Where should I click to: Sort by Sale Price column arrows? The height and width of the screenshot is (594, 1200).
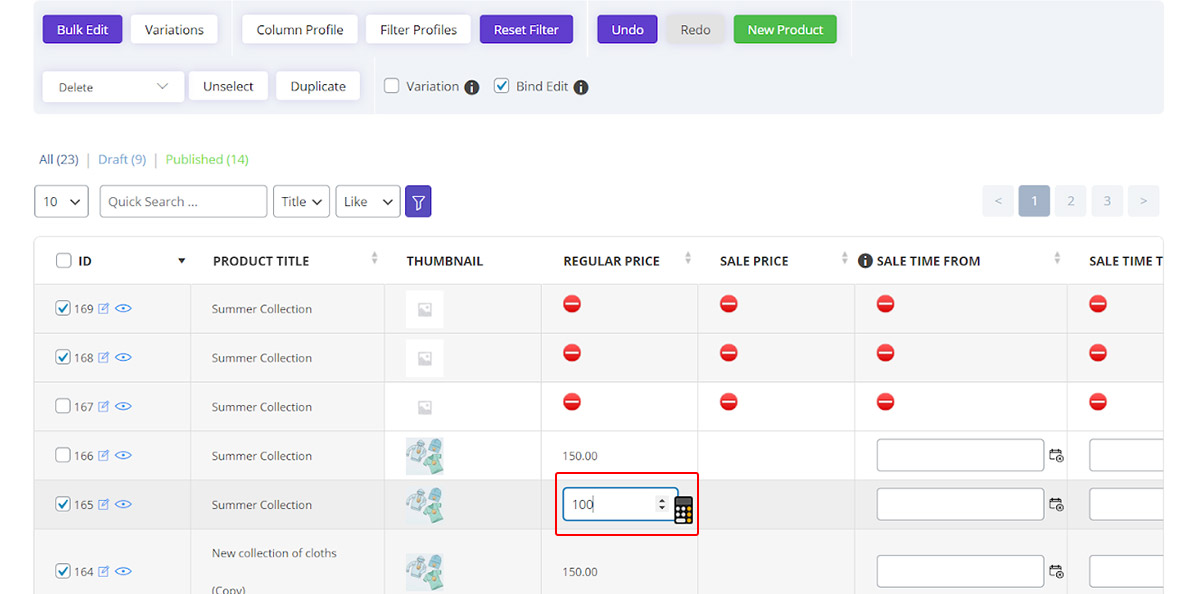pyautogui.click(x=845, y=259)
